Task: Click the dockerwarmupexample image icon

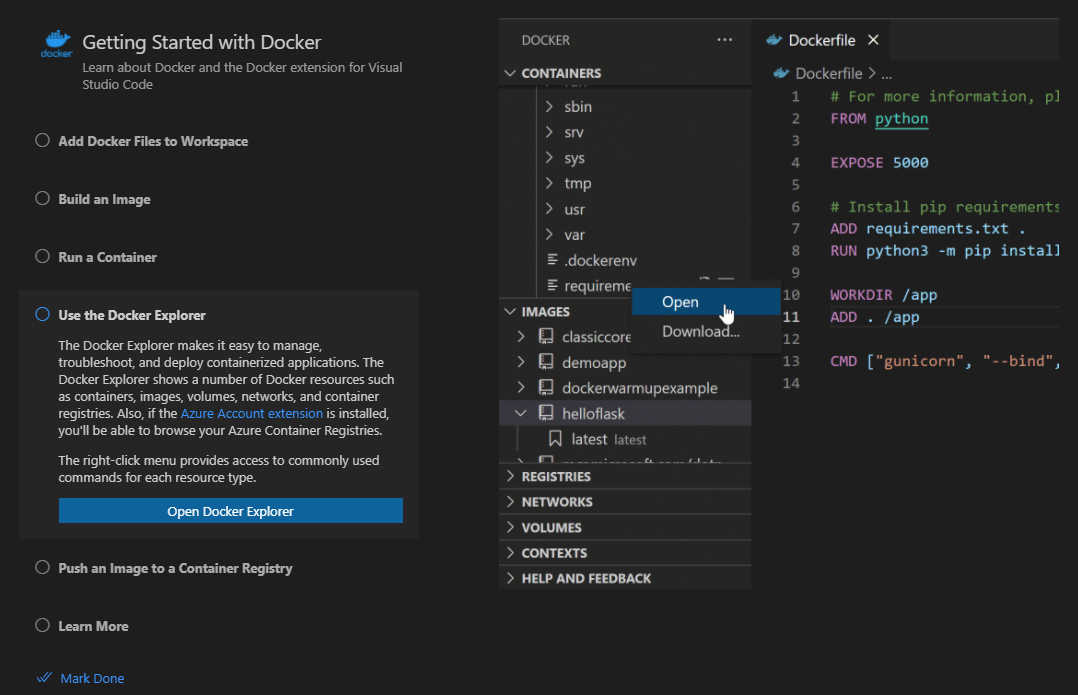Action: click(x=546, y=387)
